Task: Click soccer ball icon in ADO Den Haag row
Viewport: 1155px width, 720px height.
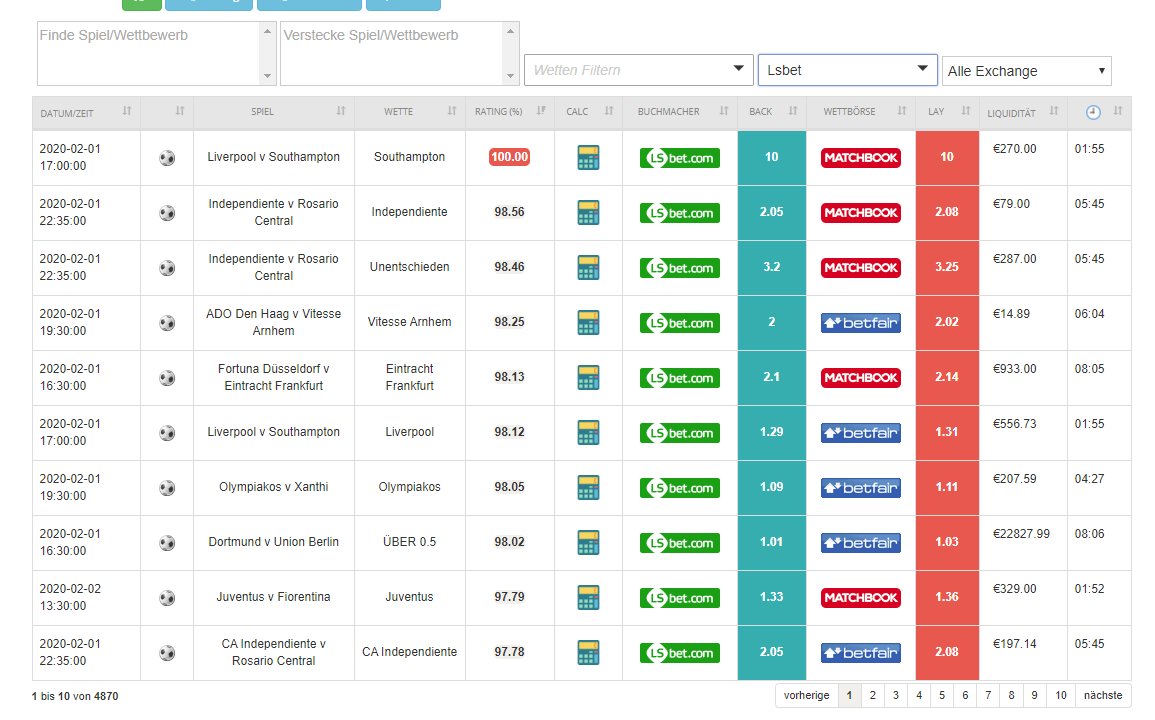Action: click(167, 323)
